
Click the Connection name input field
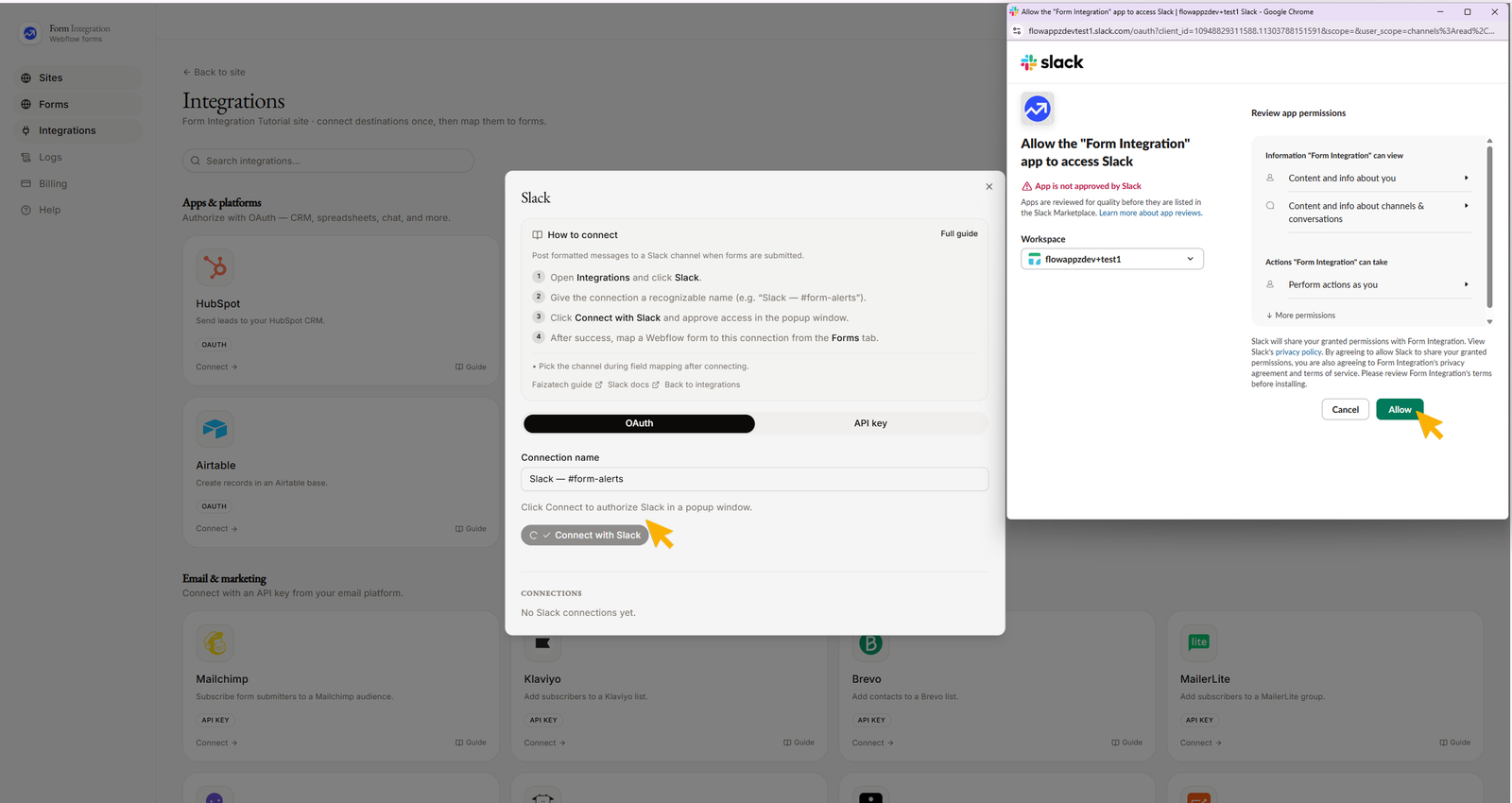[x=754, y=479]
